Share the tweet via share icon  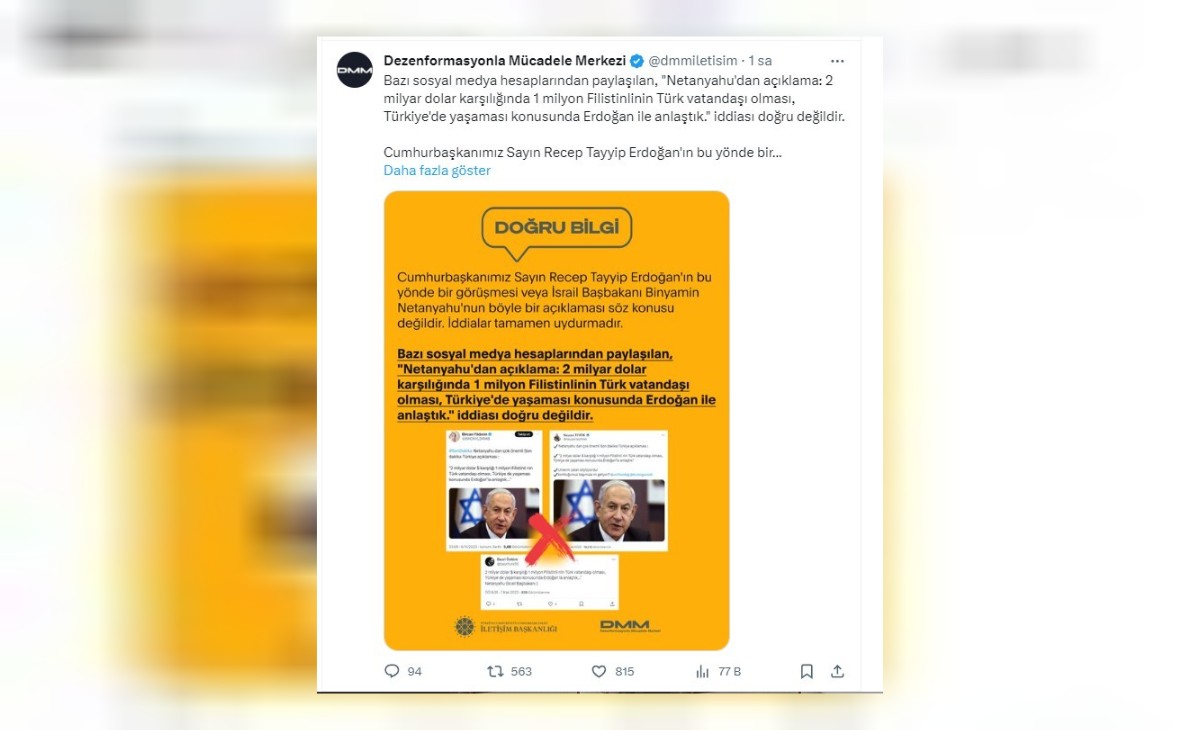838,671
